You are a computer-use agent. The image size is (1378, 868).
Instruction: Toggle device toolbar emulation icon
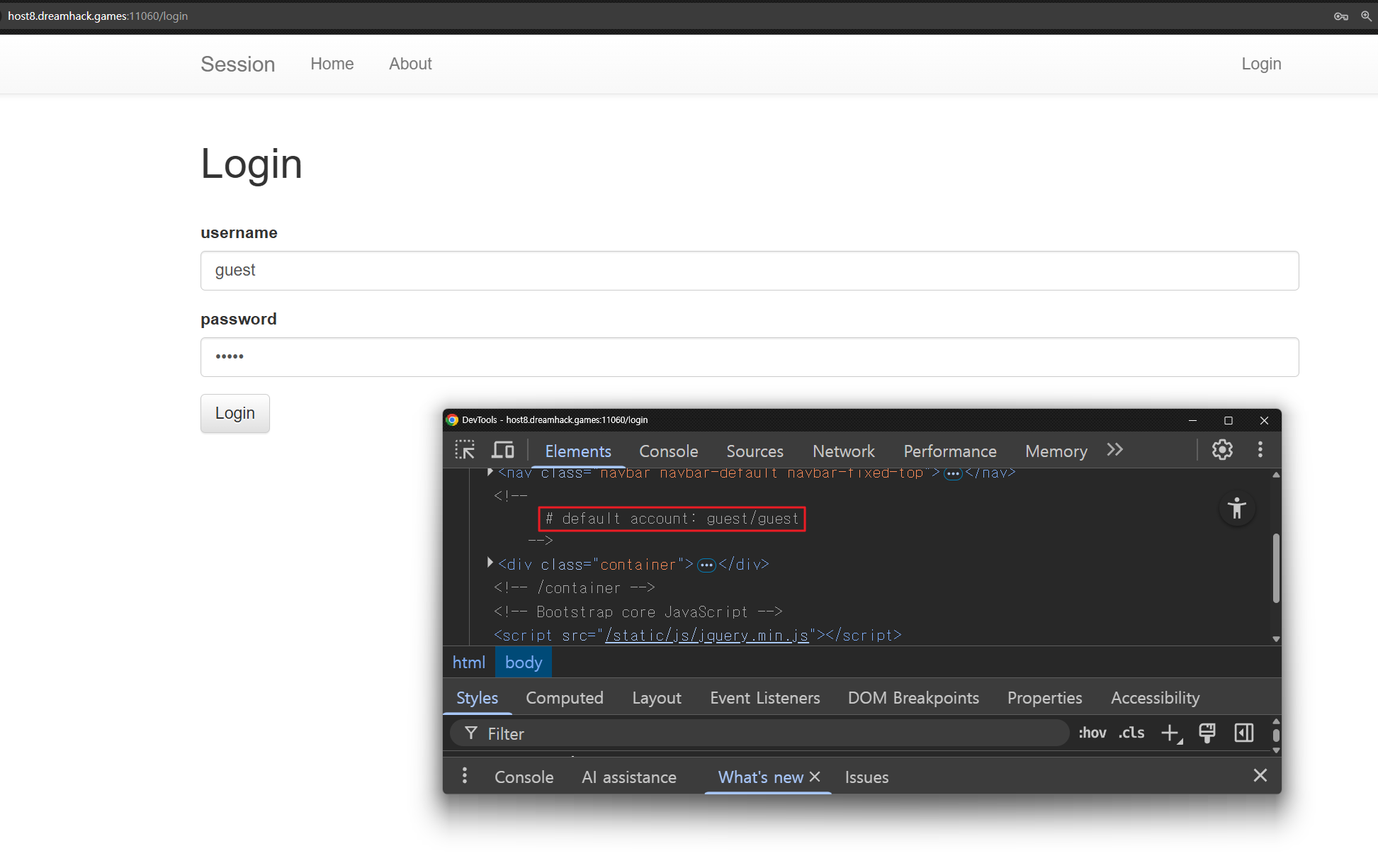[x=503, y=450]
